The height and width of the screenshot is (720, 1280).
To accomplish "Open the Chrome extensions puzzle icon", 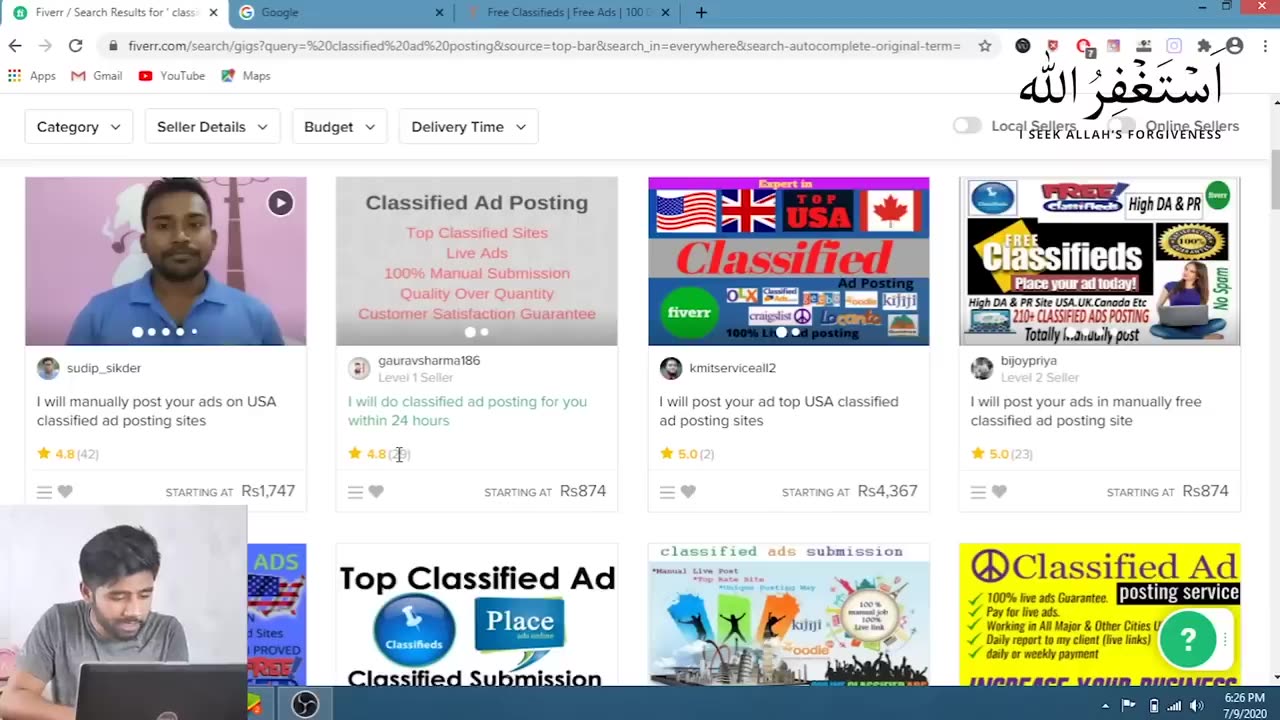I will click(1204, 46).
